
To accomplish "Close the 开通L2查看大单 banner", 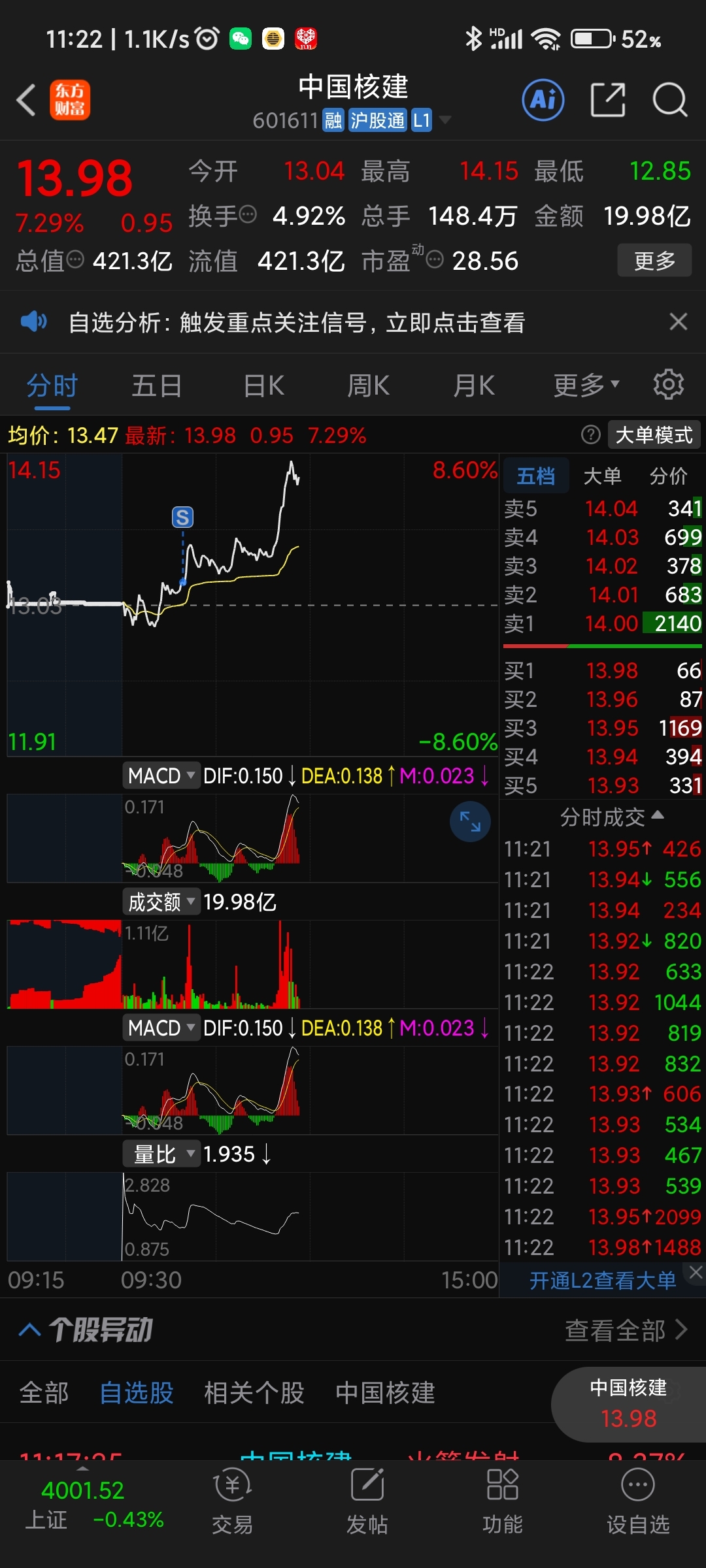I will [696, 1272].
